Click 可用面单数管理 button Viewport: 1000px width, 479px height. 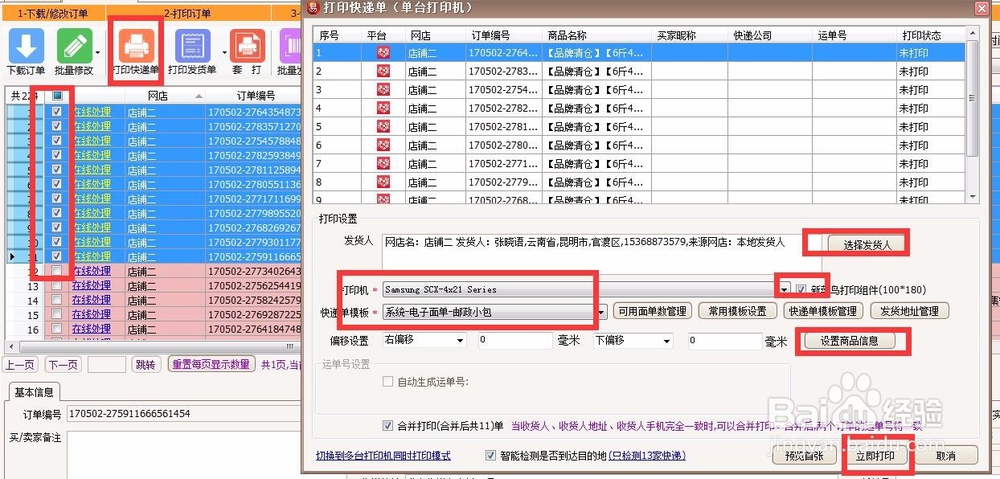point(652,311)
